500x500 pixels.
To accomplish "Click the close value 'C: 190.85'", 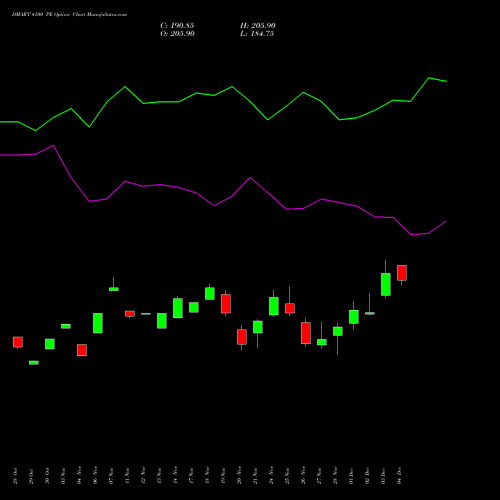I will 177,26.
